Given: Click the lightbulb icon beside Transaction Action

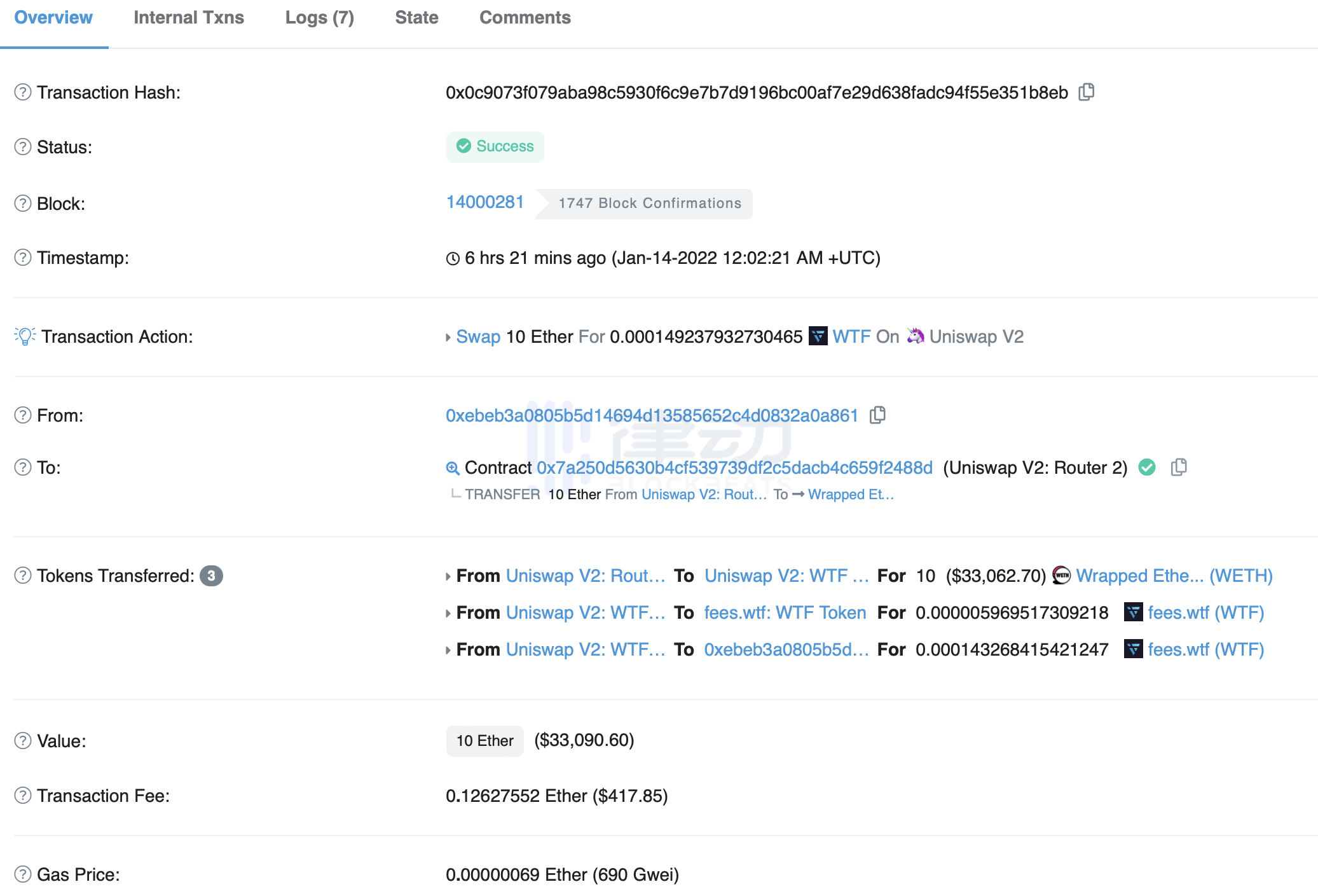Looking at the screenshot, I should (x=25, y=336).
